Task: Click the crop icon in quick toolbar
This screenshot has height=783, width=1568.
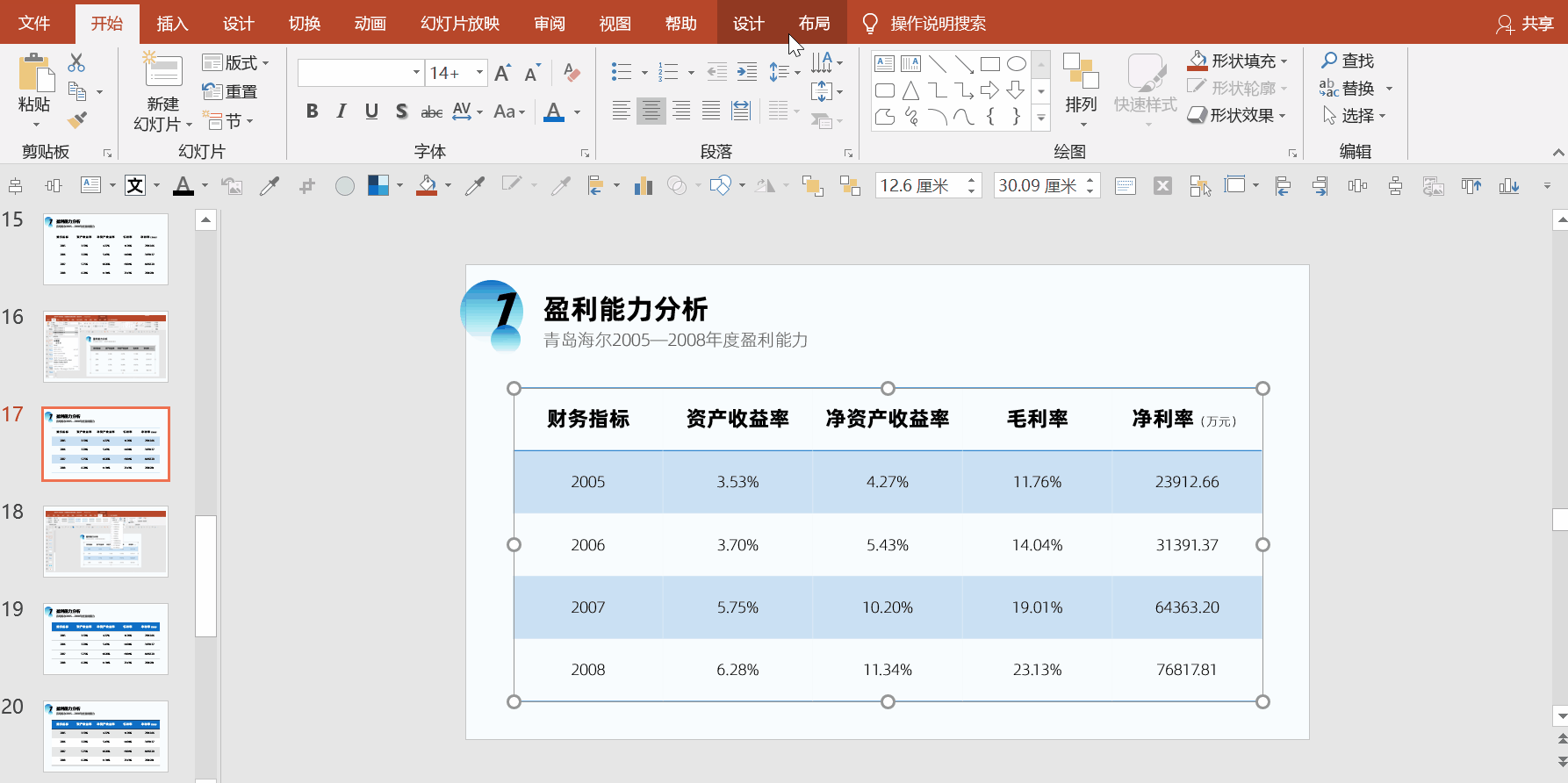Action: (x=306, y=185)
